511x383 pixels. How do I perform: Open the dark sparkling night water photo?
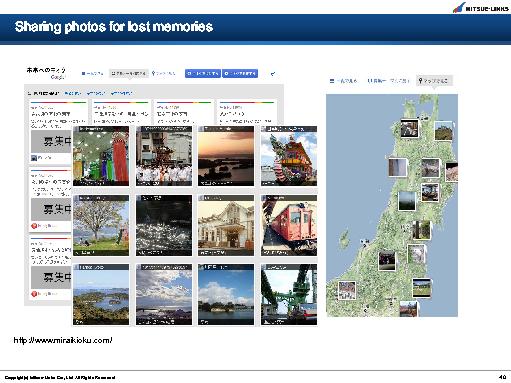(164, 225)
